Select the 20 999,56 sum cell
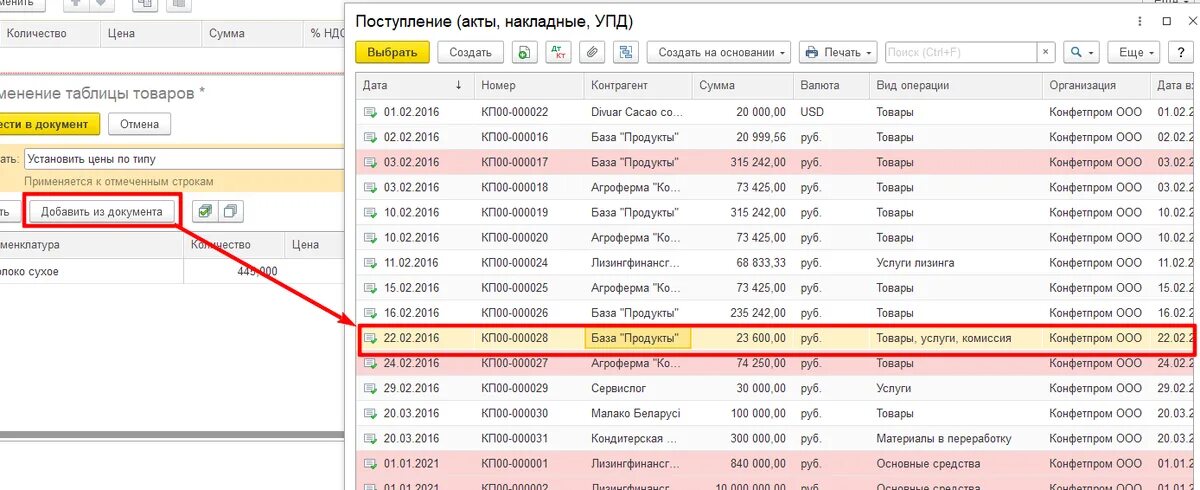The height and width of the screenshot is (490, 1200). (x=742, y=137)
